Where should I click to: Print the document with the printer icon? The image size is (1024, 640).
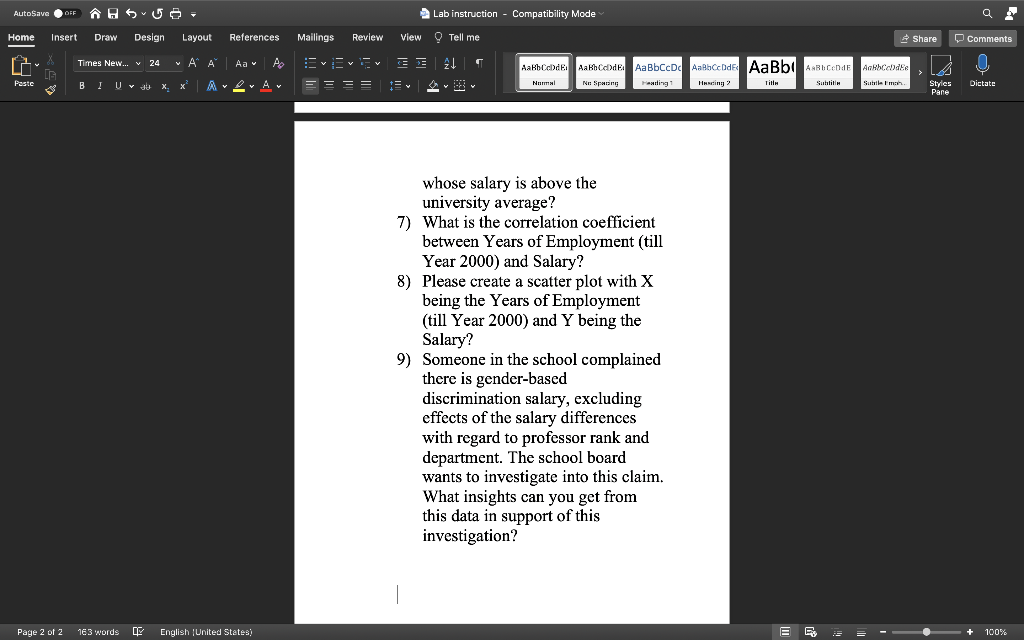click(176, 13)
